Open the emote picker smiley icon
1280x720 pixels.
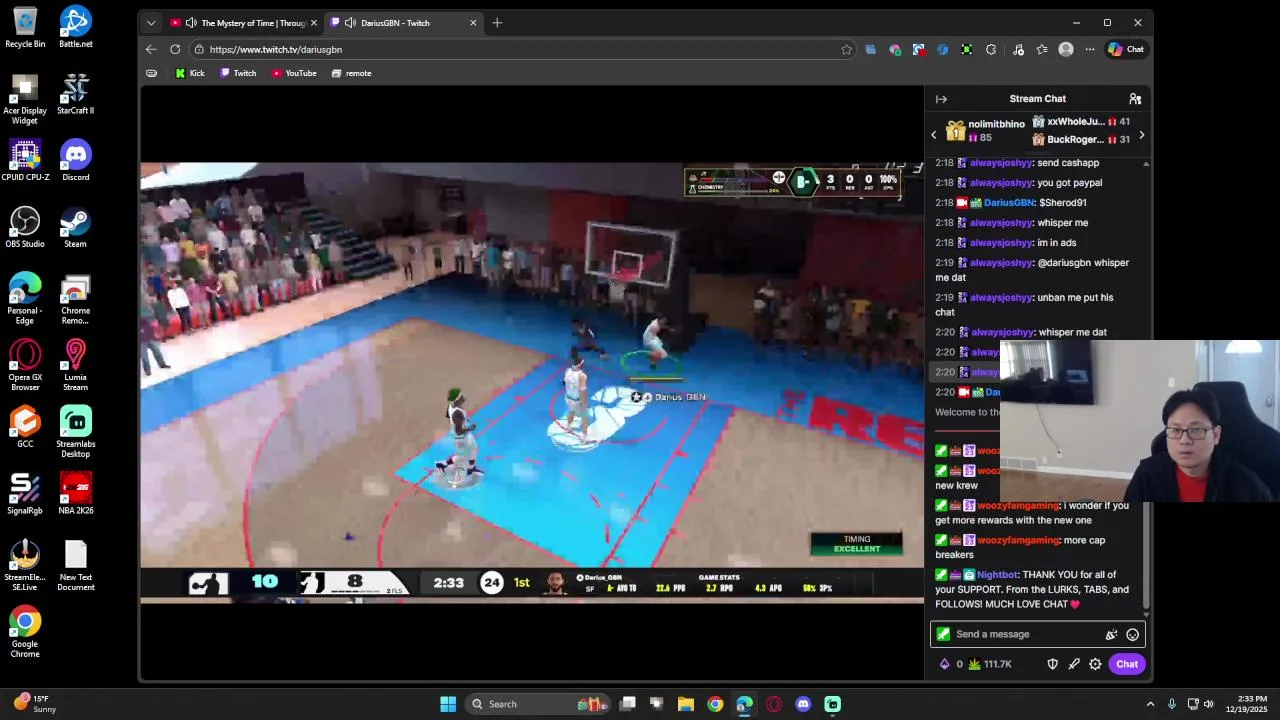(1132, 634)
